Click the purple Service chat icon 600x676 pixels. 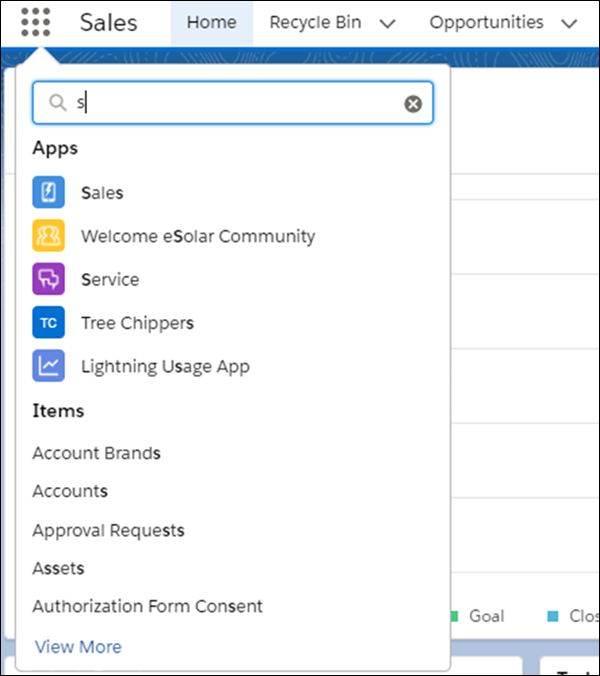tap(49, 279)
